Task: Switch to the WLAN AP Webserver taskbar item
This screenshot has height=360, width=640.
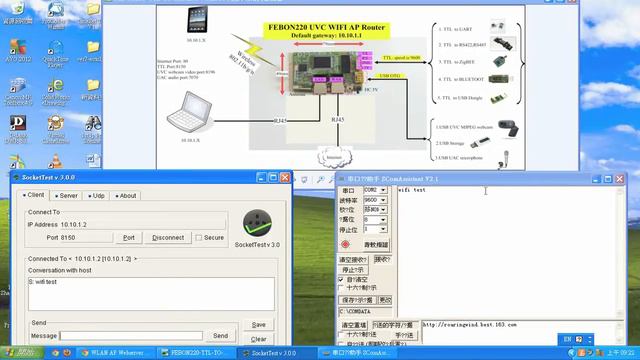Action: pyautogui.click(x=116, y=353)
